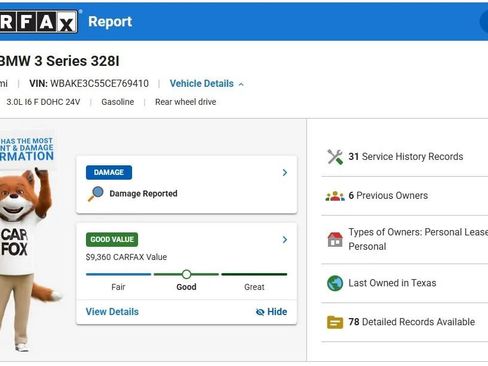
Task: Open the 78 Detailed Records Available row
Action: (x=404, y=322)
